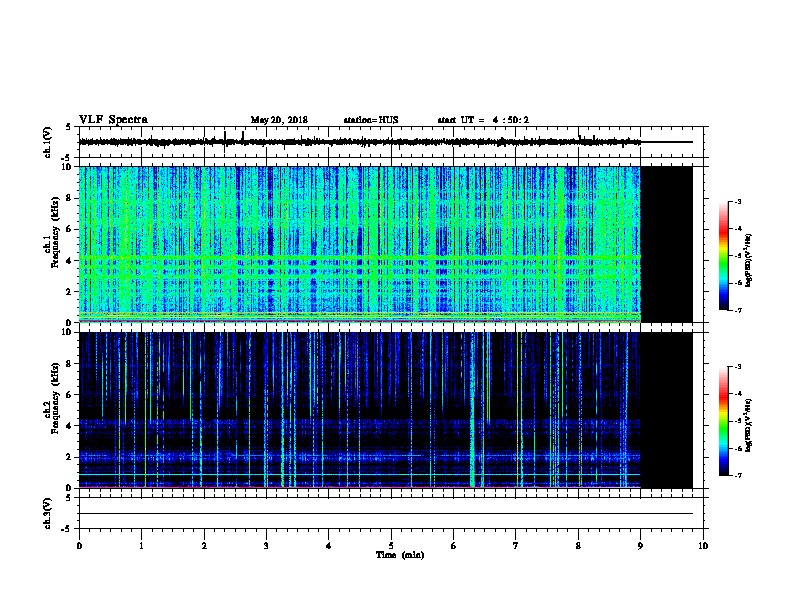The width and height of the screenshot is (792, 612).
Task: Click the time-axis tick label '0'
Action: coord(79,546)
